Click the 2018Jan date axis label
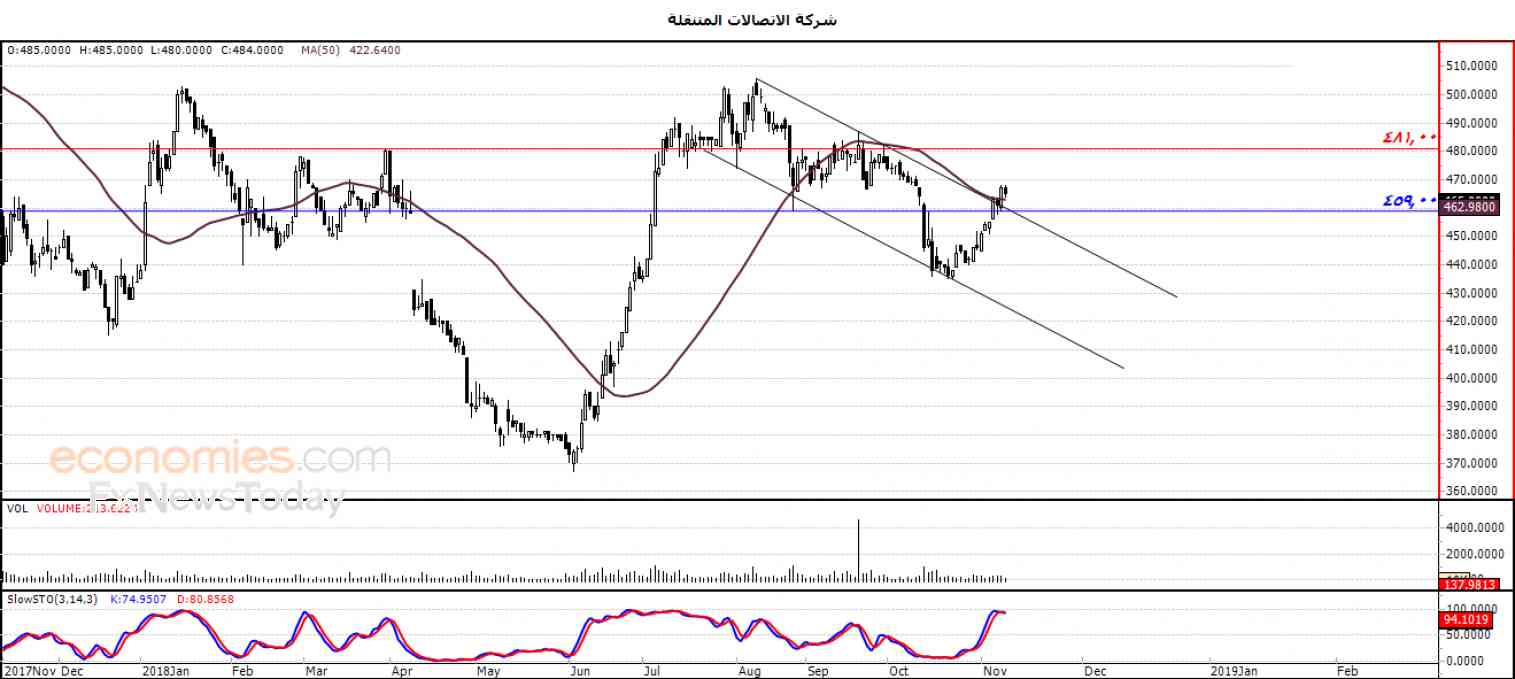The height and width of the screenshot is (679, 1515). coord(166,671)
